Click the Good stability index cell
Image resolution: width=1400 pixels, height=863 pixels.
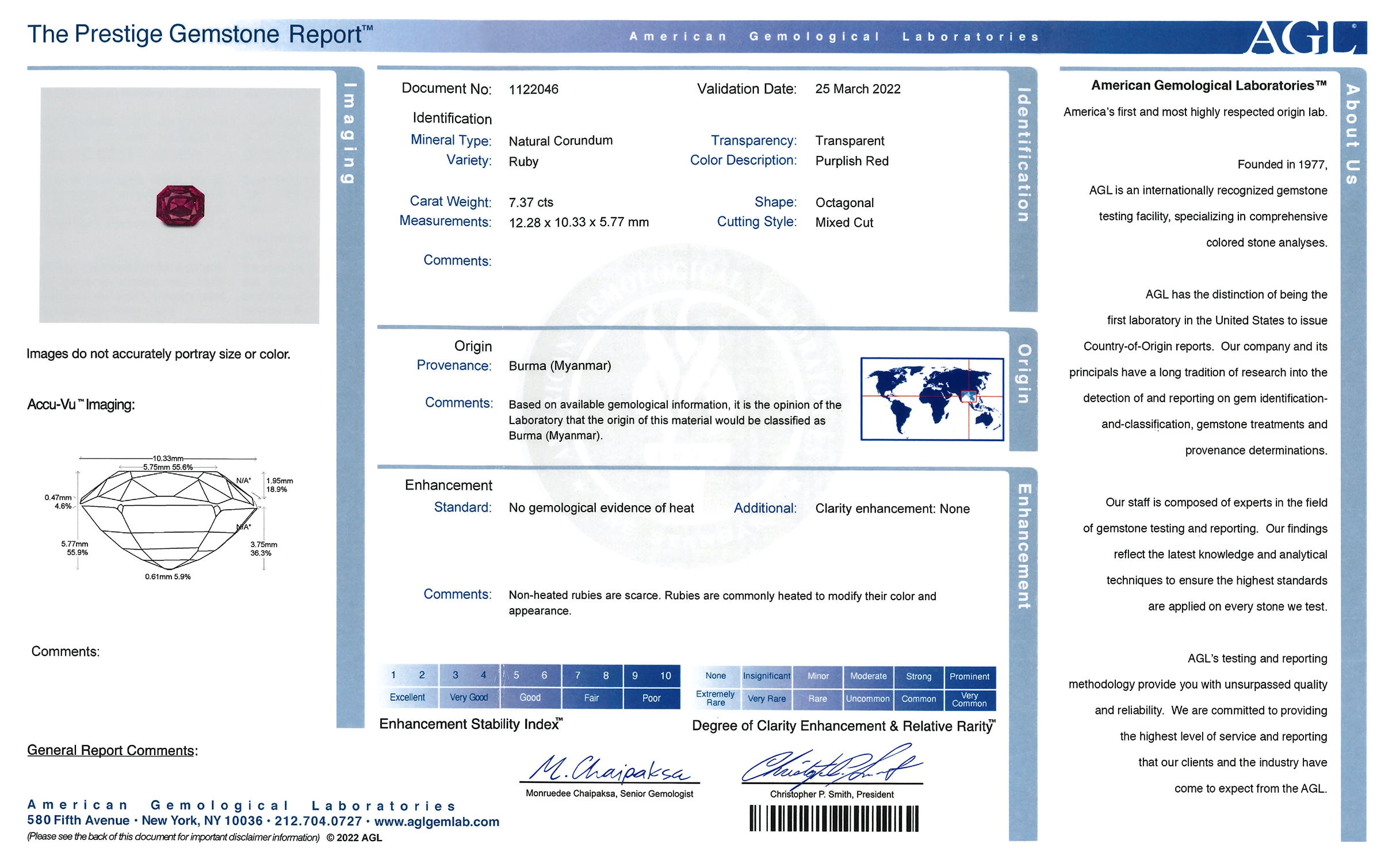coord(530,697)
